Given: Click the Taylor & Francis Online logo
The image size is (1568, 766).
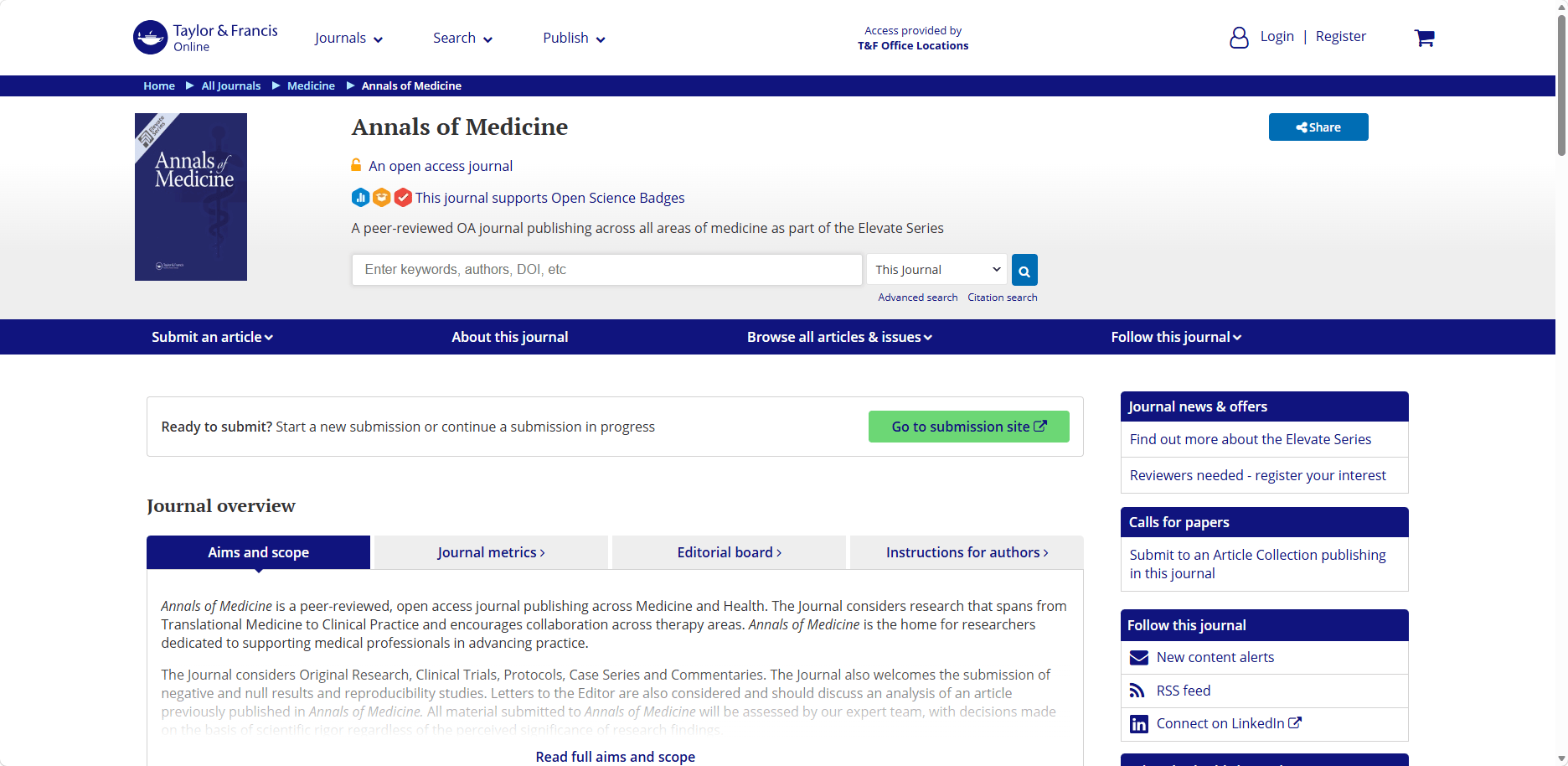Looking at the screenshot, I should [x=205, y=38].
